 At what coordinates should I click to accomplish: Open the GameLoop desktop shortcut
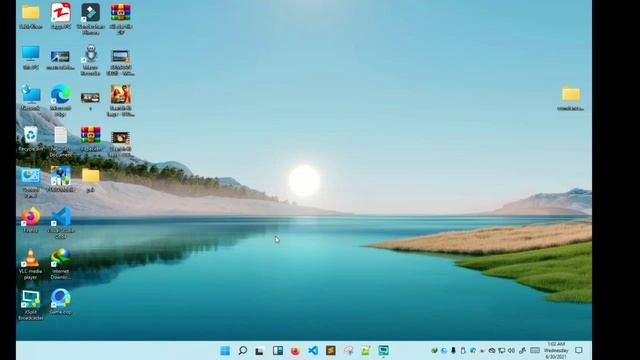coord(60,302)
